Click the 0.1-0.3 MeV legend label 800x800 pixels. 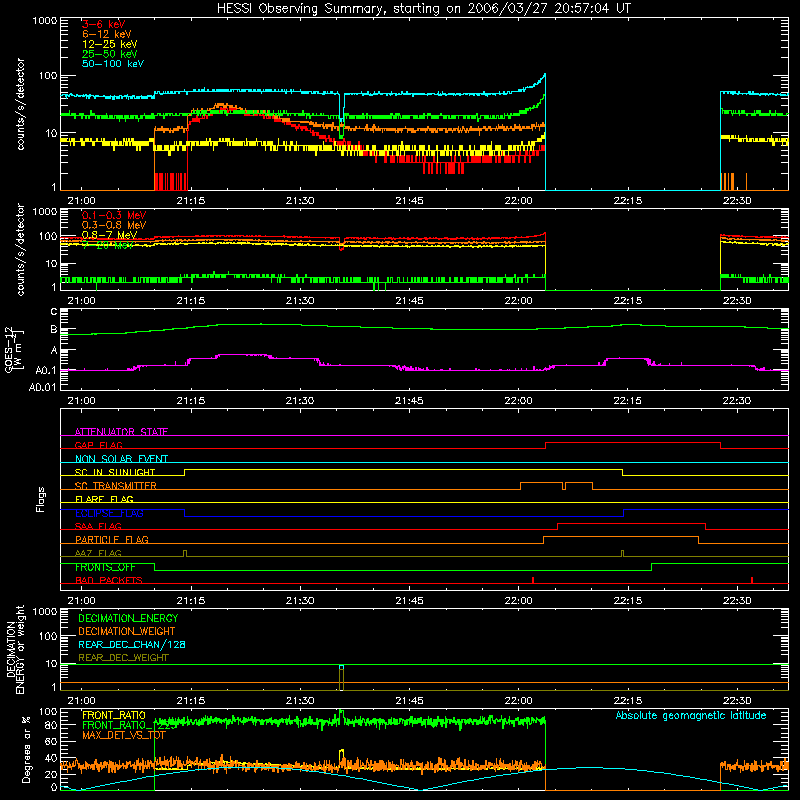(114, 215)
